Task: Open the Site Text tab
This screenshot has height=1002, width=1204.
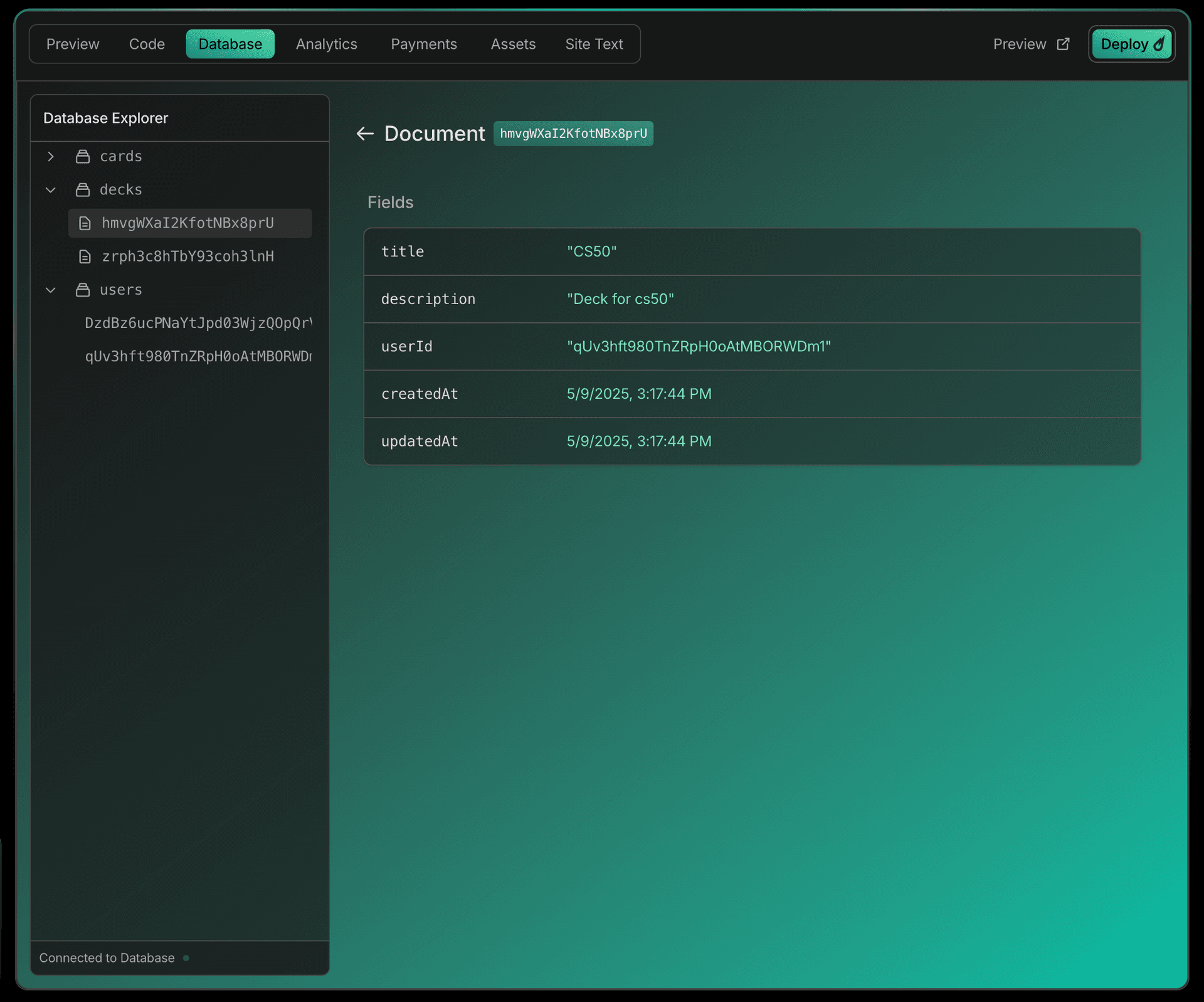Action: coord(594,44)
